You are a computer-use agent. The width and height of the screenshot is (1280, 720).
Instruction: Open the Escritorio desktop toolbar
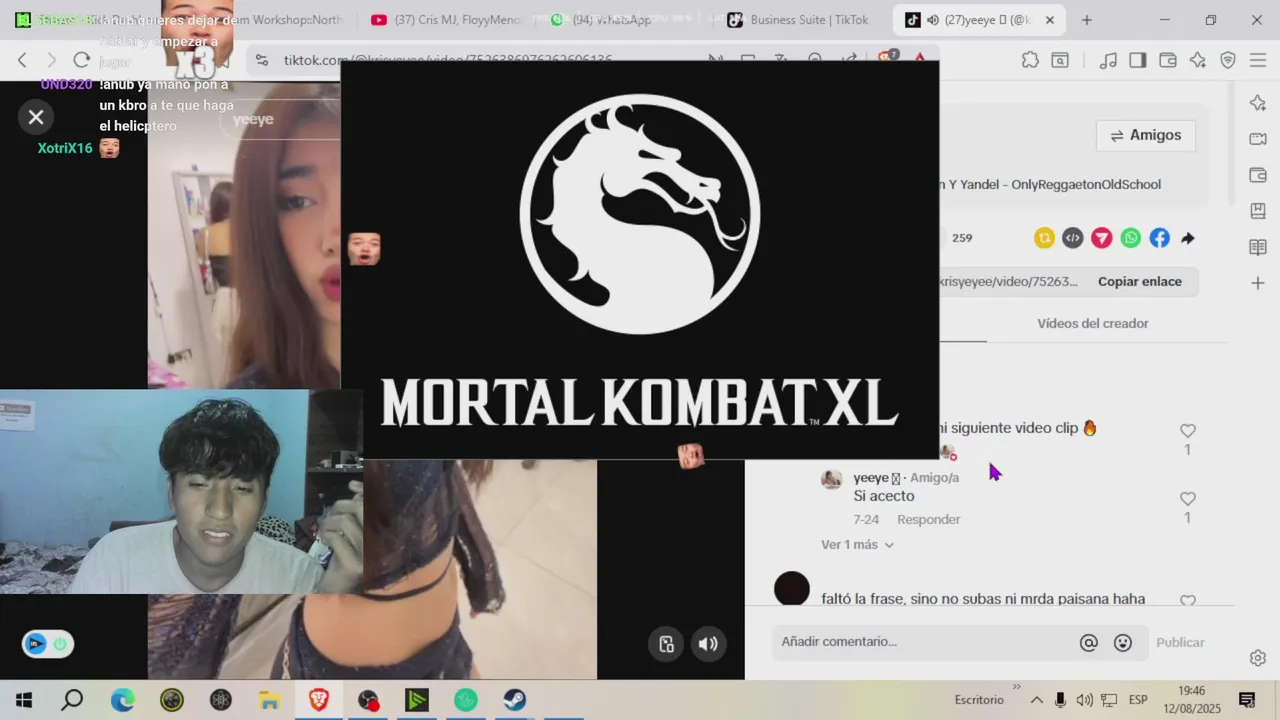coord(979,700)
